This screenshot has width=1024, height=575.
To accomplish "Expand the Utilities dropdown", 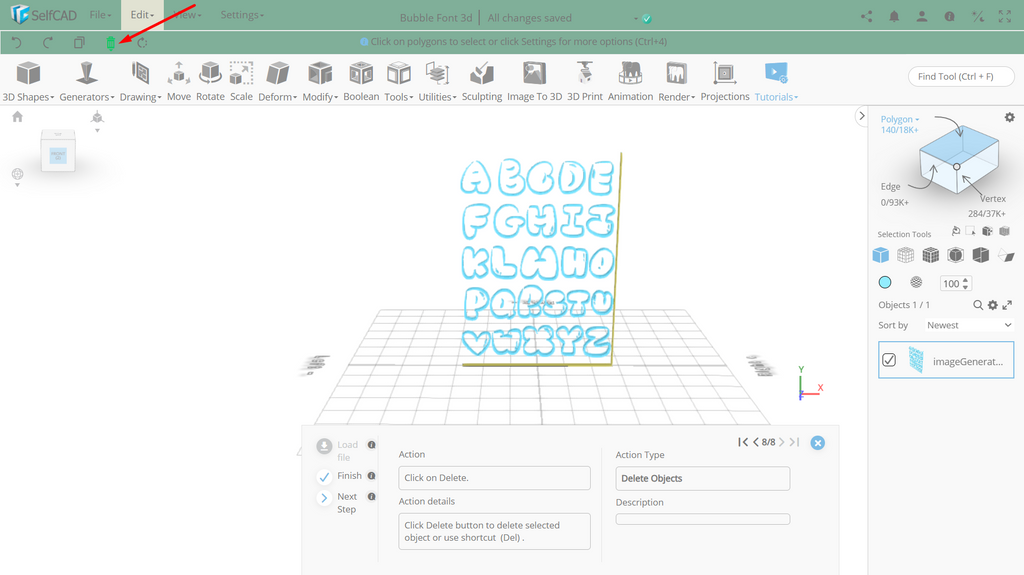I will pyautogui.click(x=437, y=82).
